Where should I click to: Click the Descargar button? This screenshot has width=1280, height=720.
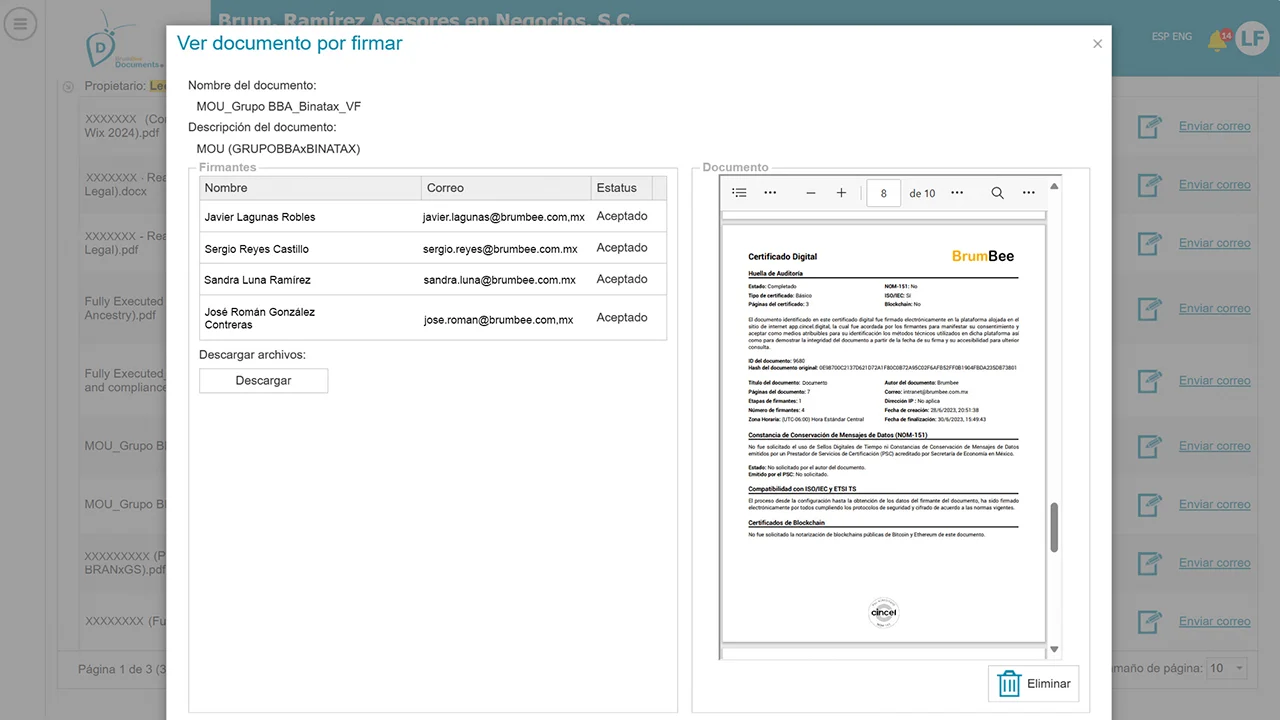click(263, 380)
